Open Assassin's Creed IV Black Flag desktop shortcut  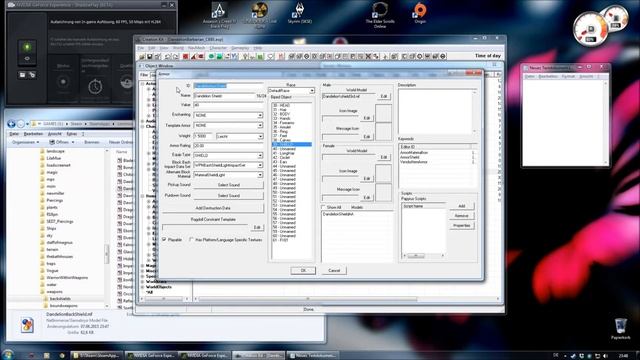click(x=219, y=15)
